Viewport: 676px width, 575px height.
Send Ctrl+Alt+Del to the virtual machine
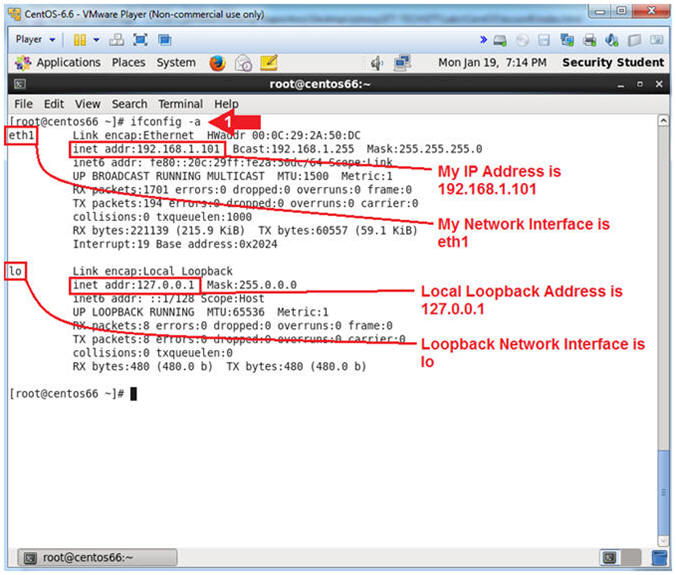(x=116, y=40)
